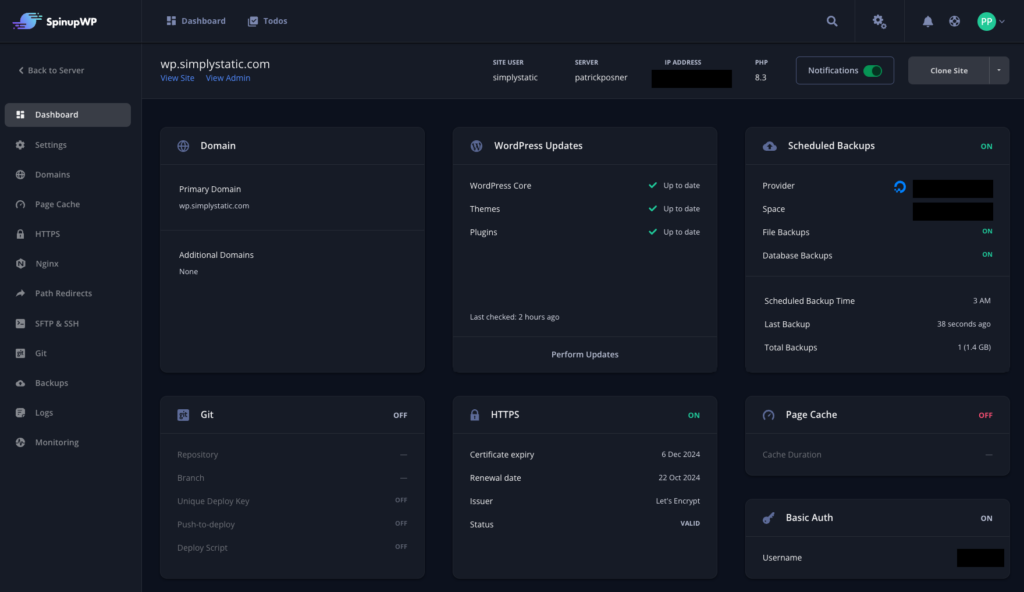
Task: Click the sidebar Logs document icon
Action: [x=20, y=412]
